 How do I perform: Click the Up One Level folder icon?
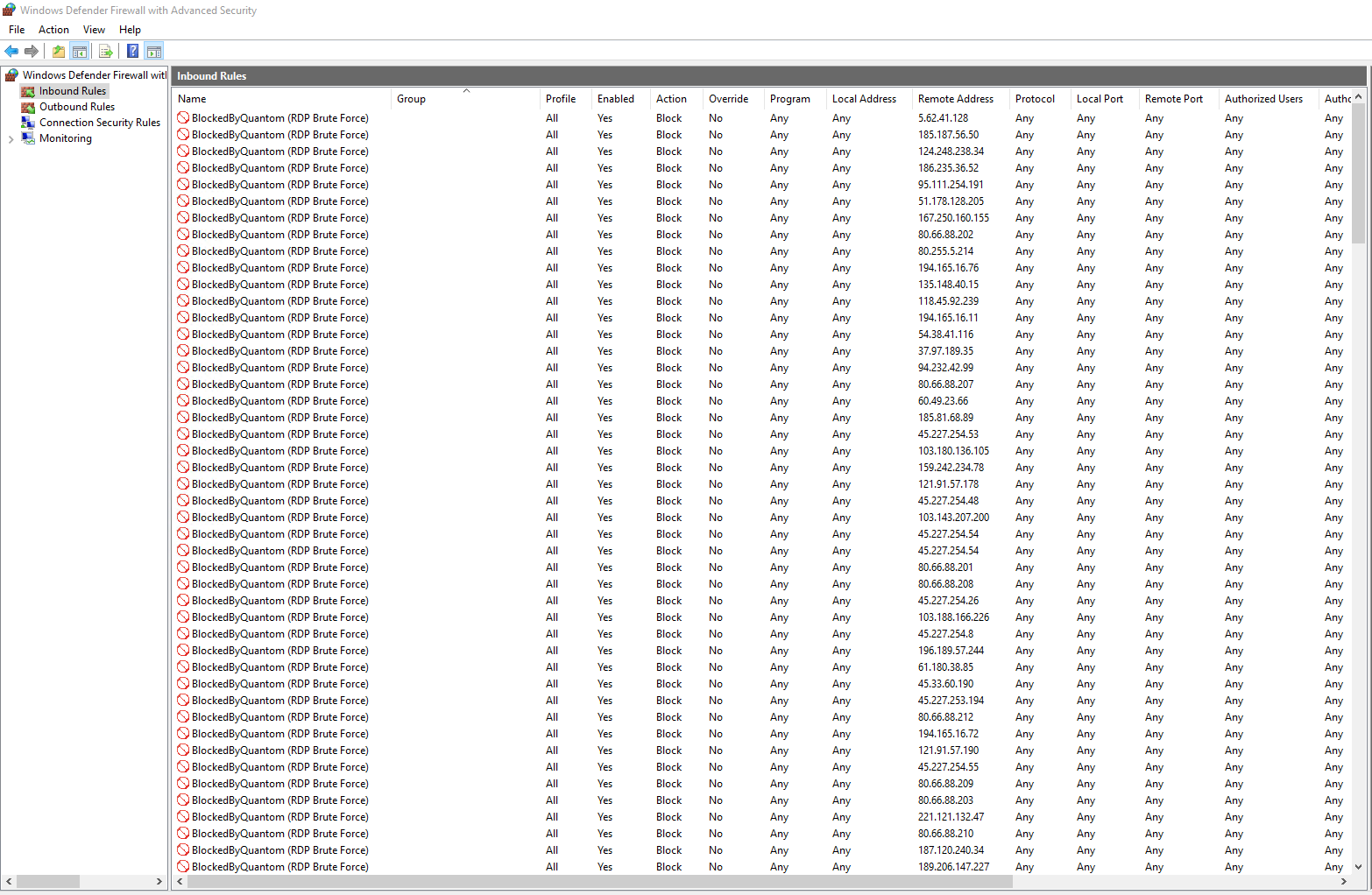click(x=59, y=52)
